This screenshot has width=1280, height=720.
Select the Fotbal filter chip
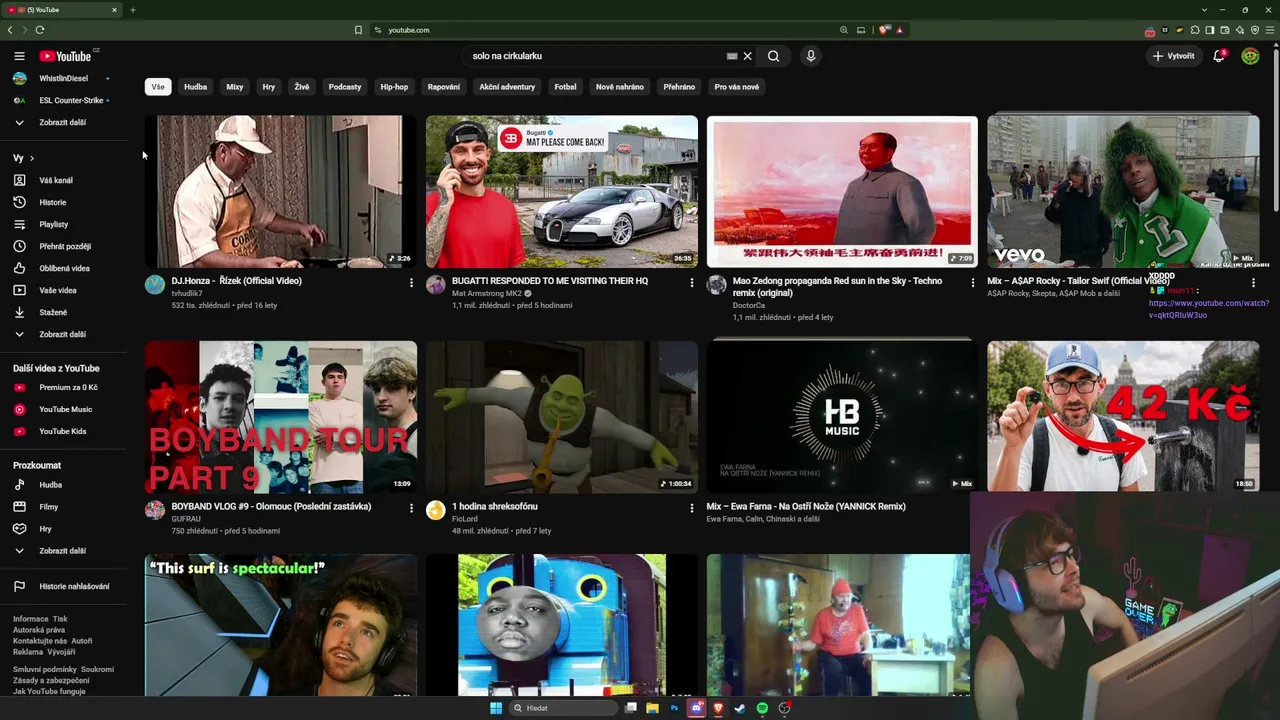pos(566,87)
